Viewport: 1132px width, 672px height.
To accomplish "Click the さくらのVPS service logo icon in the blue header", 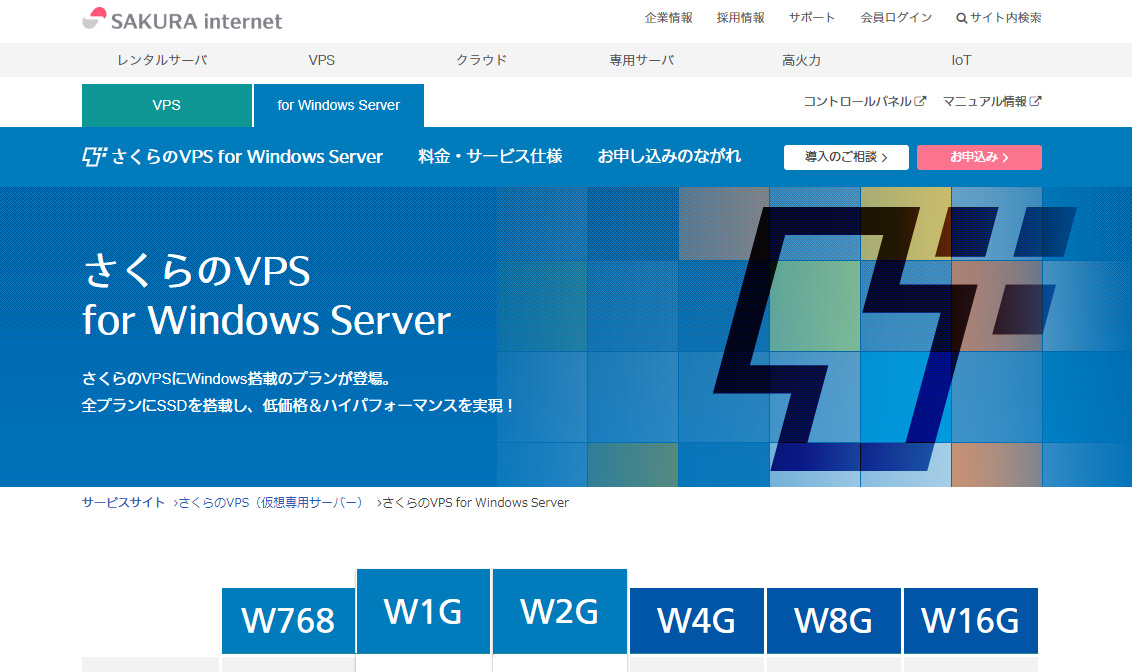I will (95, 155).
